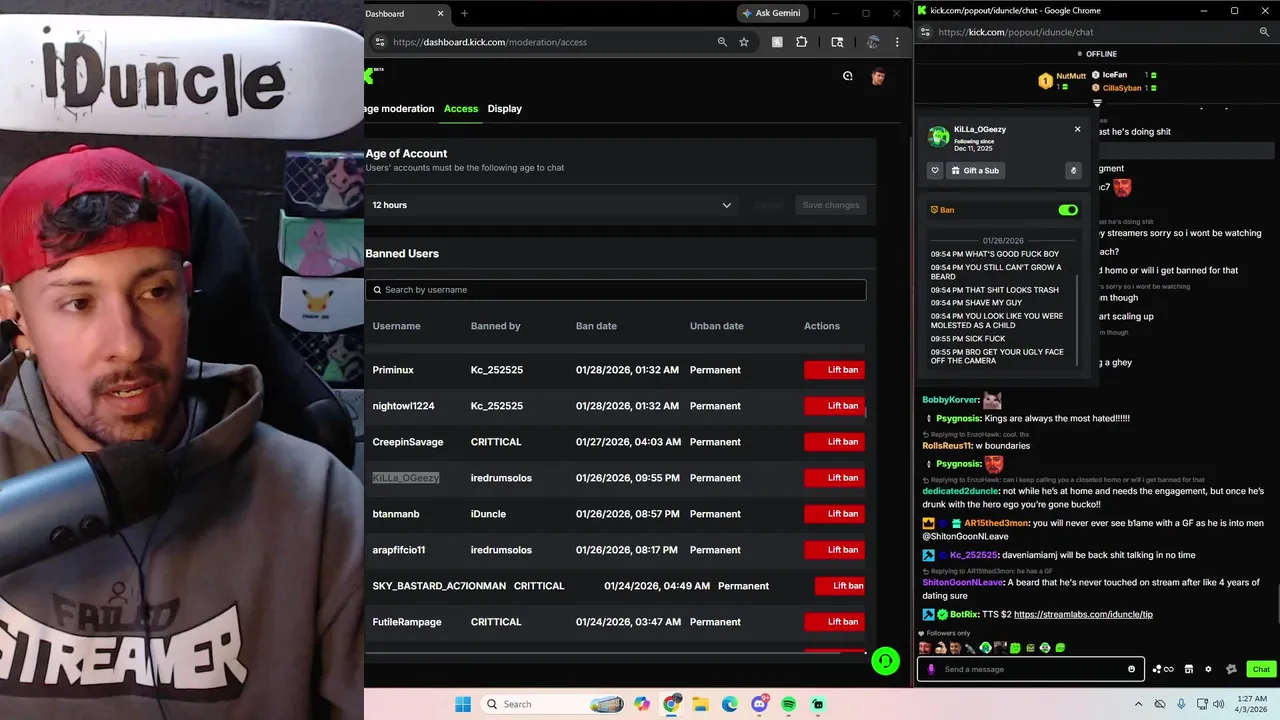Toggle the Ban switch off
The width and height of the screenshot is (1280, 720).
point(1068,210)
